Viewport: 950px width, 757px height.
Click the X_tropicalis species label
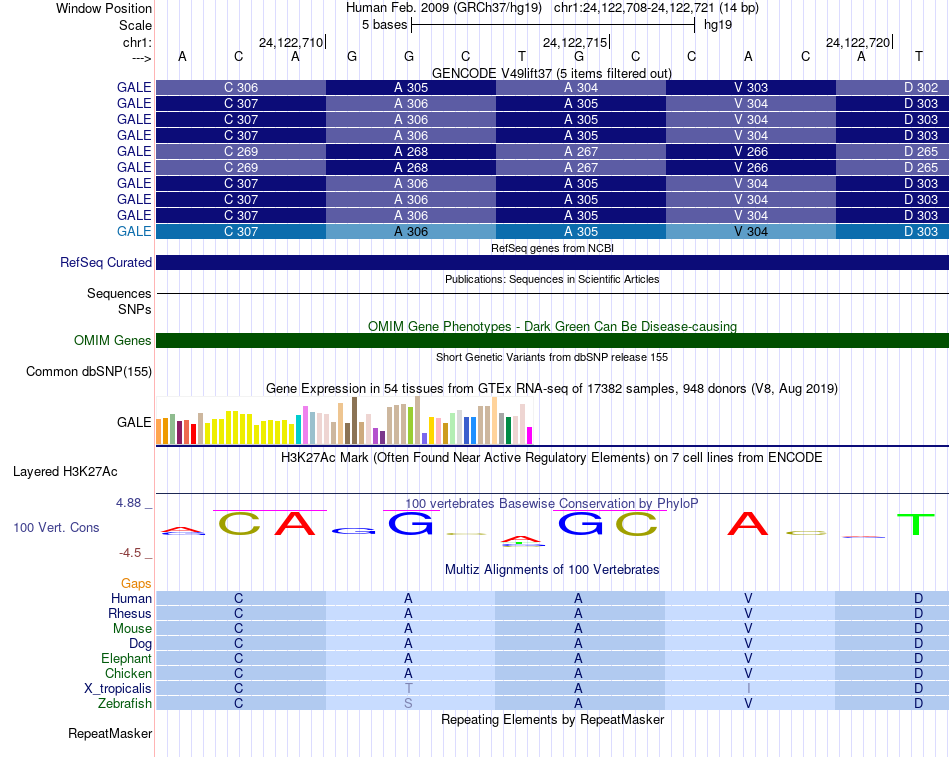tap(118, 689)
